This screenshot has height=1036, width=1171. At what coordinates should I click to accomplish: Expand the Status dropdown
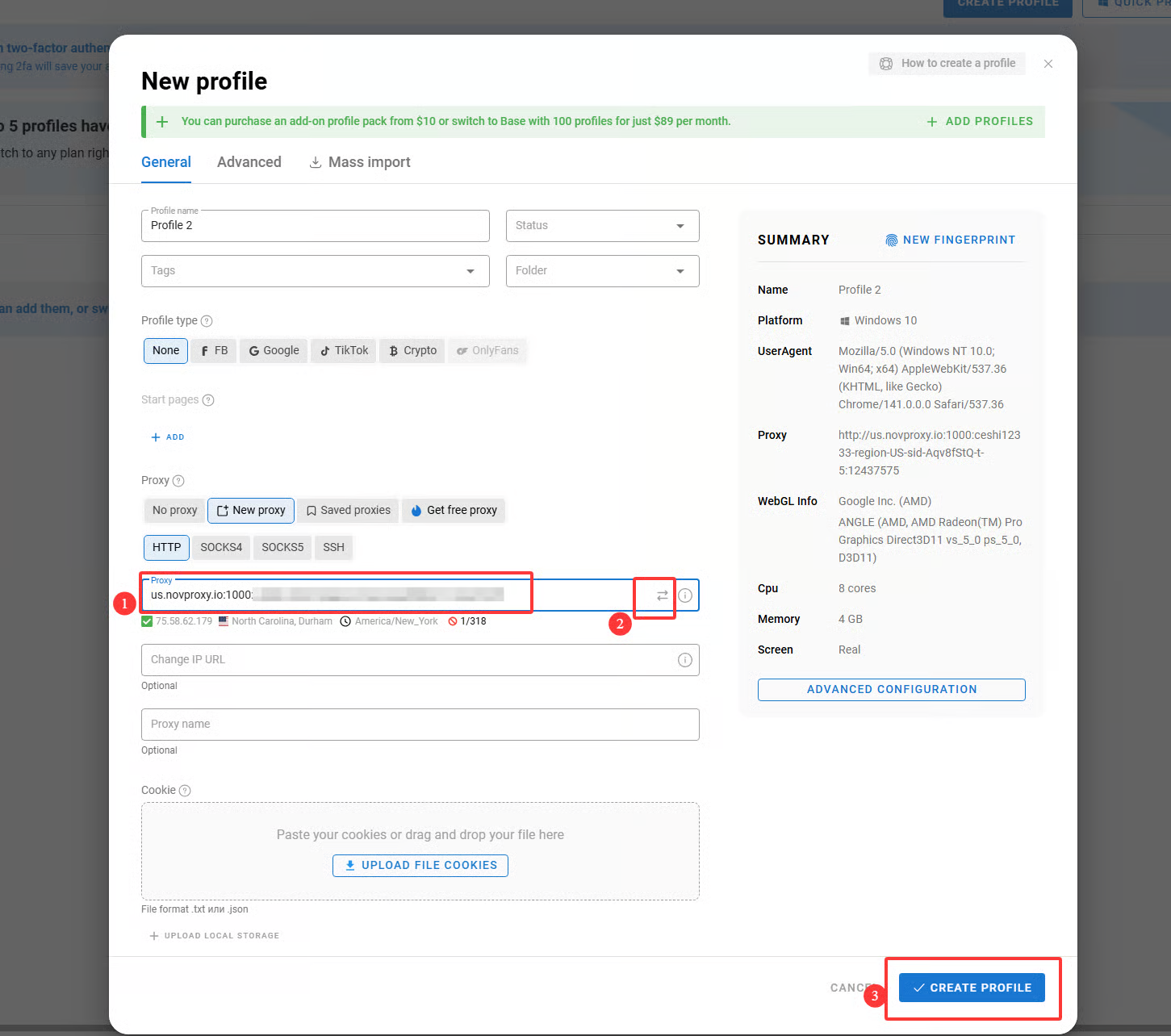point(602,226)
